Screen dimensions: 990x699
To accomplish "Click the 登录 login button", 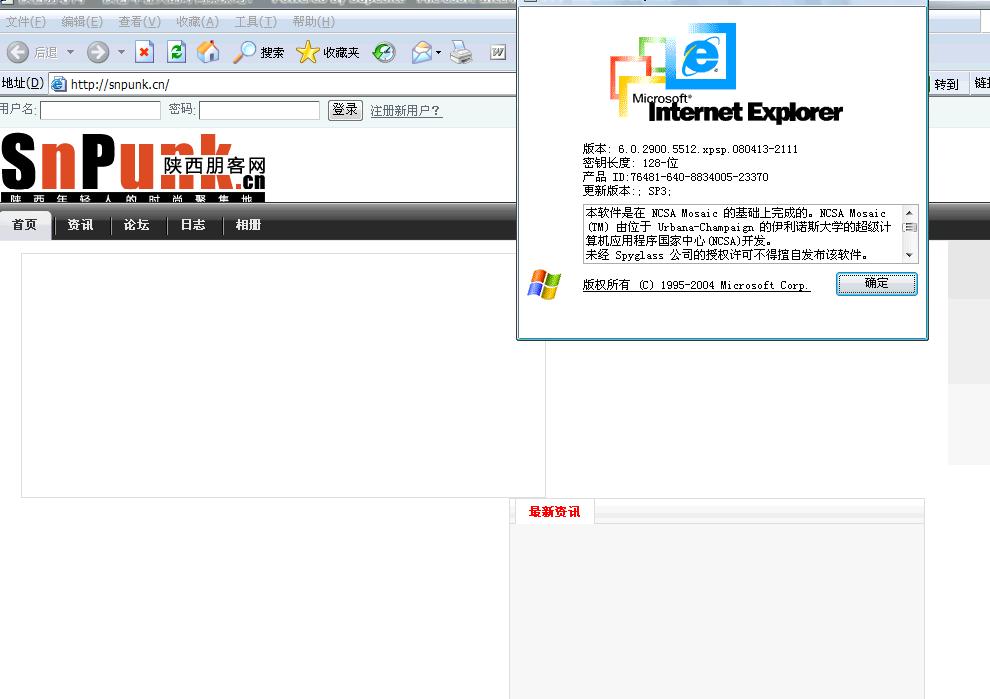I will (345, 110).
